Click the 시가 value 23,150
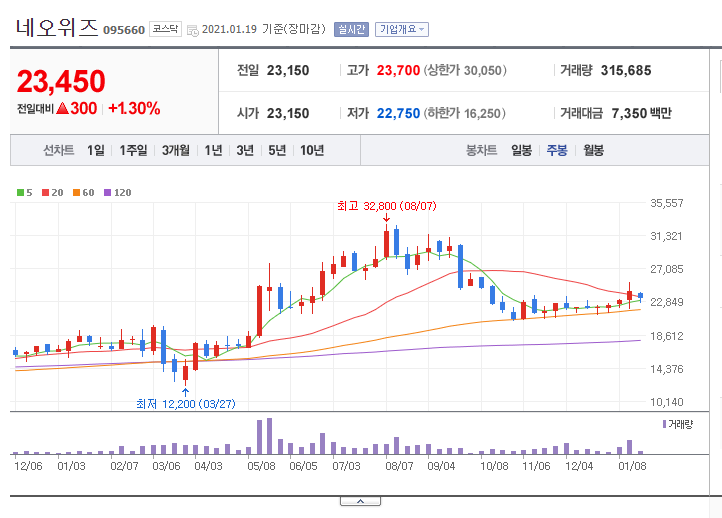Screen dimensions: 722x518 (288, 113)
